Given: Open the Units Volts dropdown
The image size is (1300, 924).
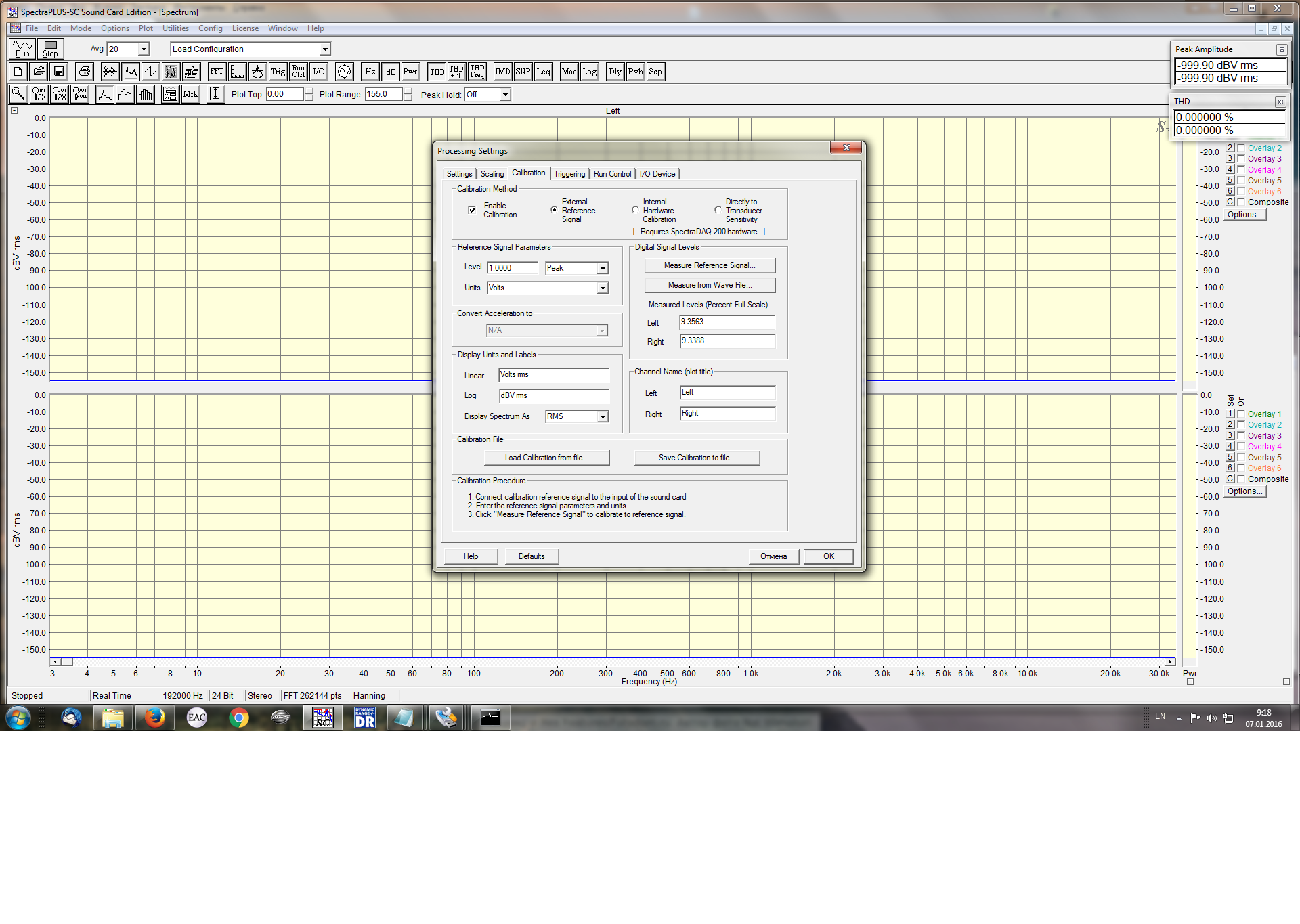Looking at the screenshot, I should pos(603,288).
